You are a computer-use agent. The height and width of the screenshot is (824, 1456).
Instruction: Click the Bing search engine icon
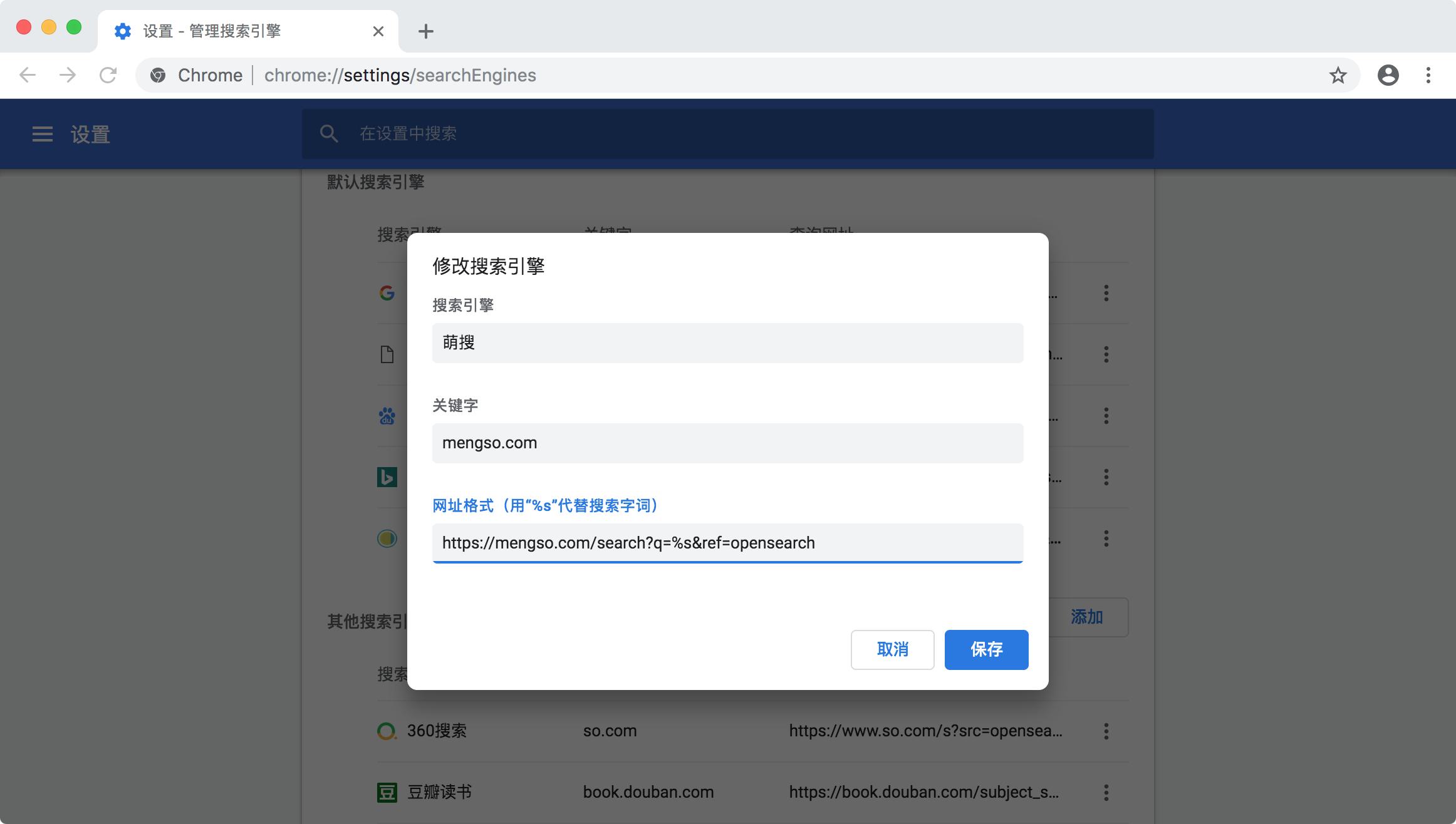click(387, 477)
